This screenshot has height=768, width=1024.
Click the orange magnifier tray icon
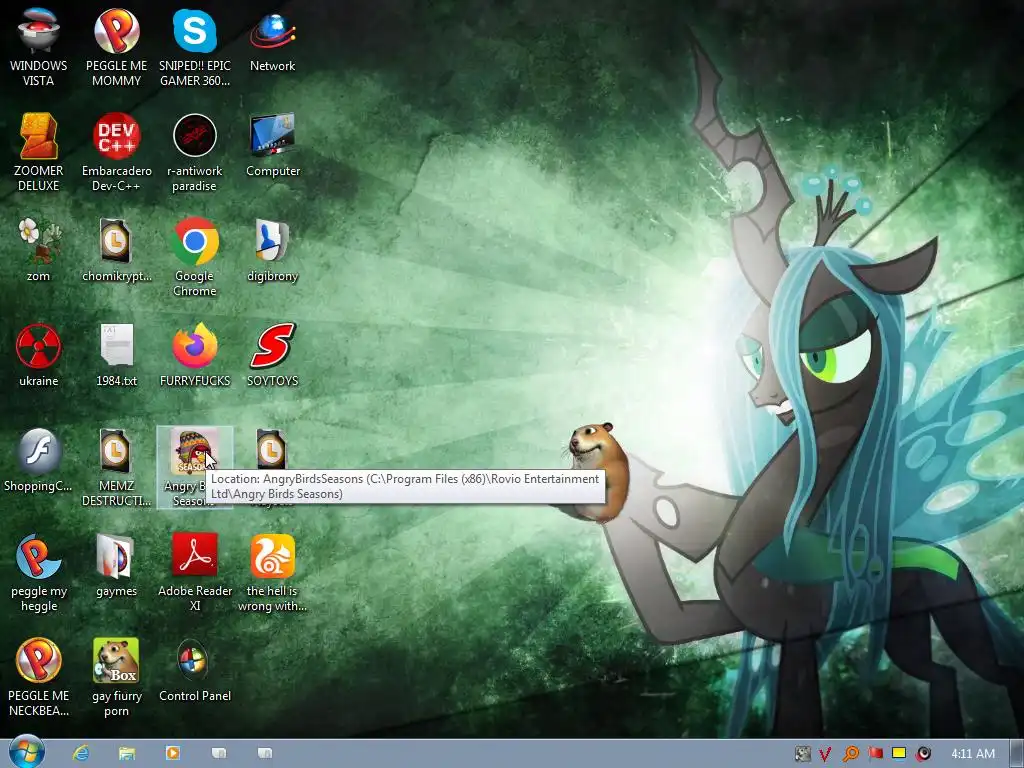[x=850, y=754]
